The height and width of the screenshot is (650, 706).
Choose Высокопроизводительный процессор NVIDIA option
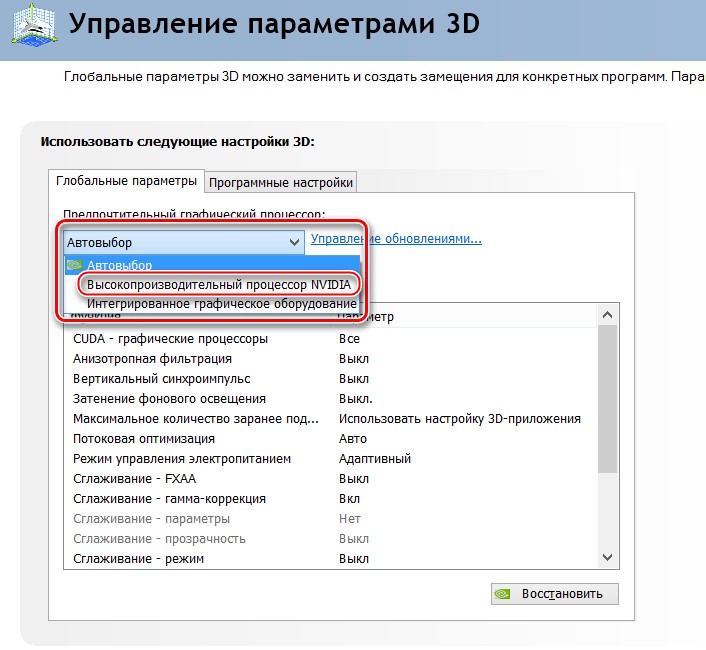tap(218, 284)
